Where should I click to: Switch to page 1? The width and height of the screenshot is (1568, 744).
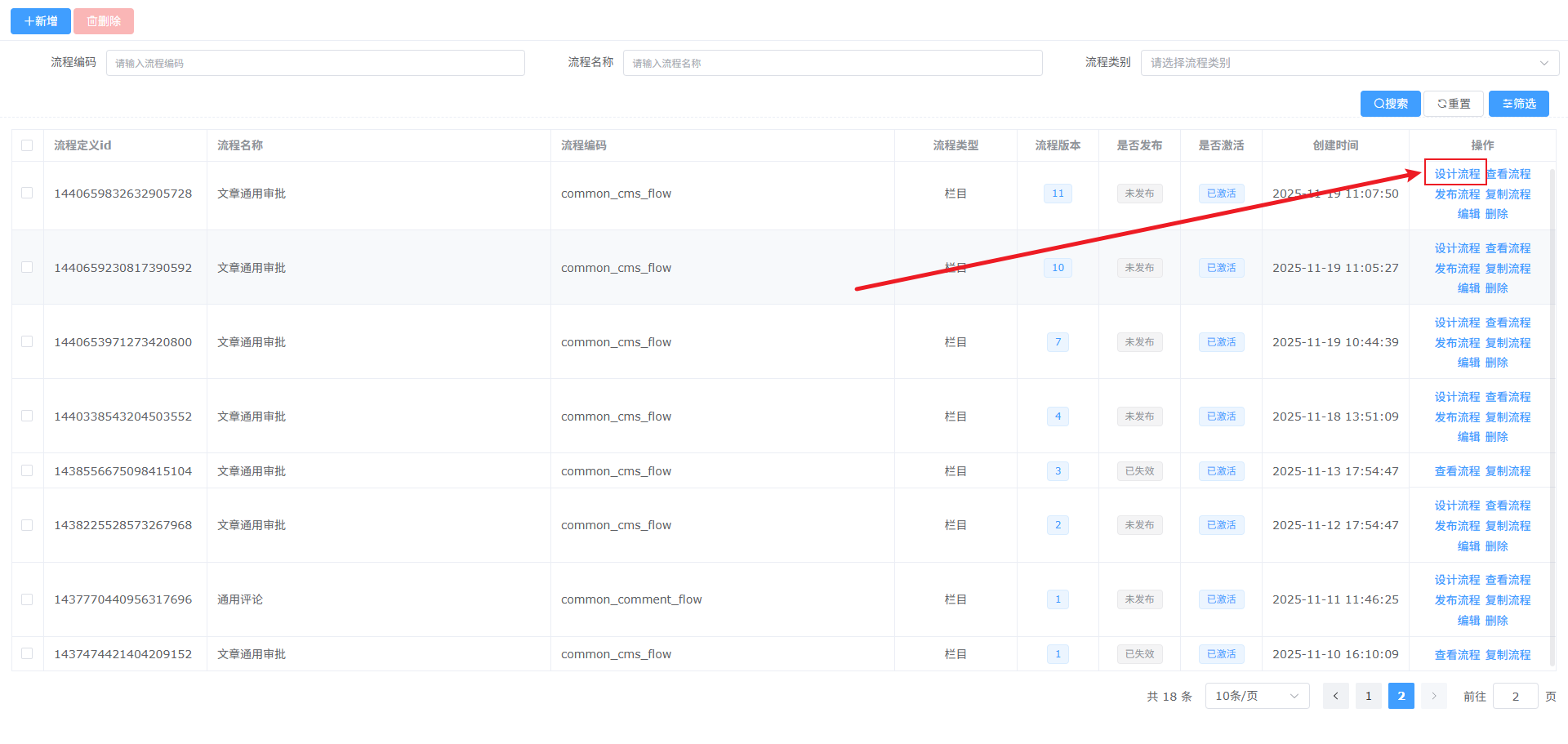click(x=1368, y=696)
